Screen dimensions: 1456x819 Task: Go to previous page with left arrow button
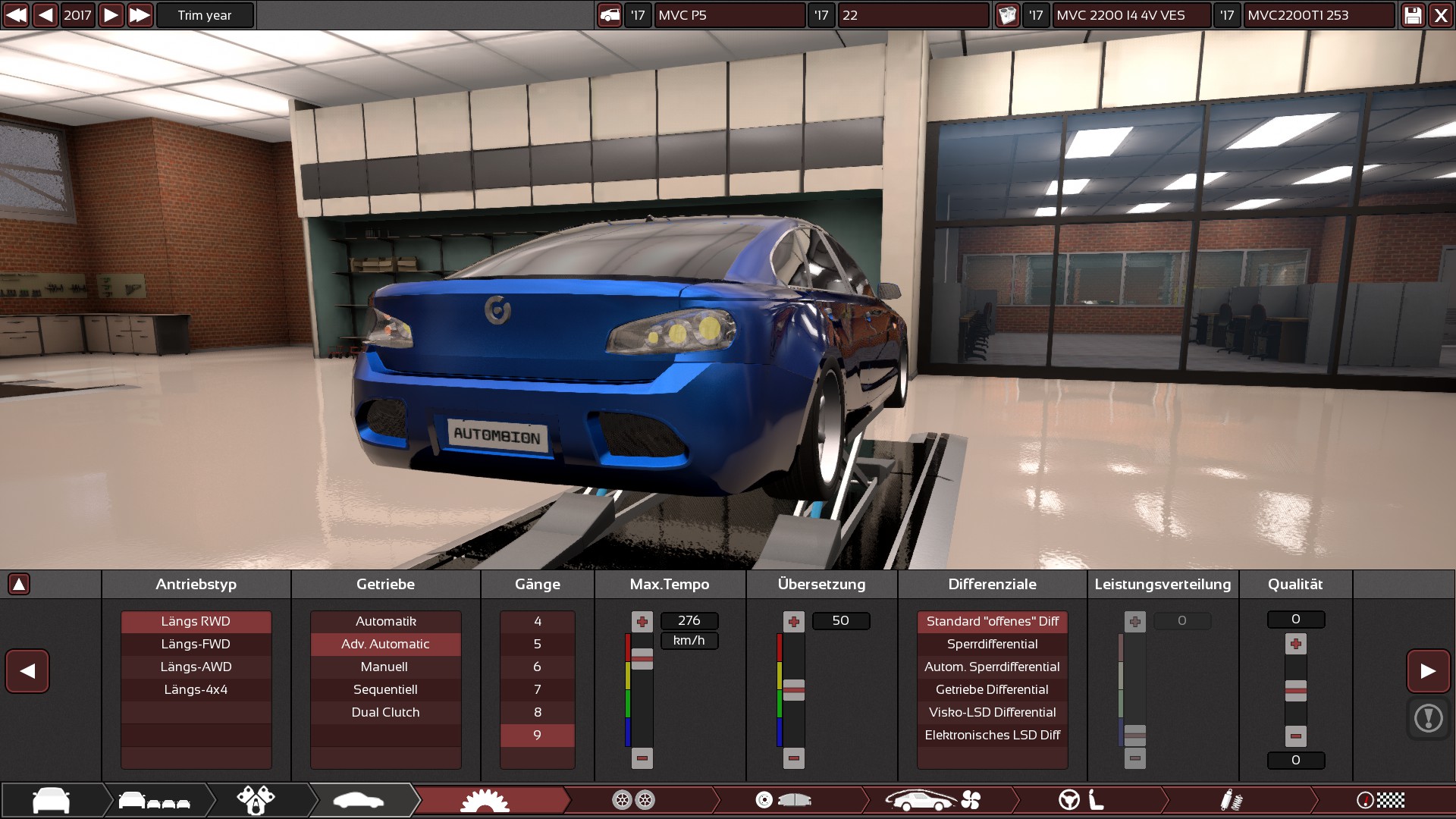coord(27,671)
